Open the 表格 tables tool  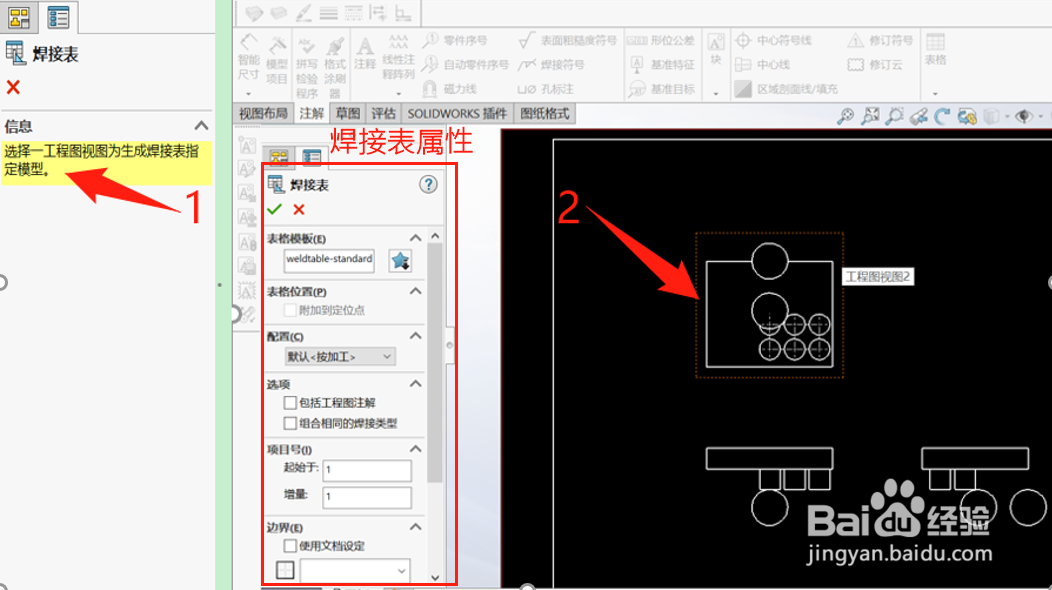tap(934, 50)
